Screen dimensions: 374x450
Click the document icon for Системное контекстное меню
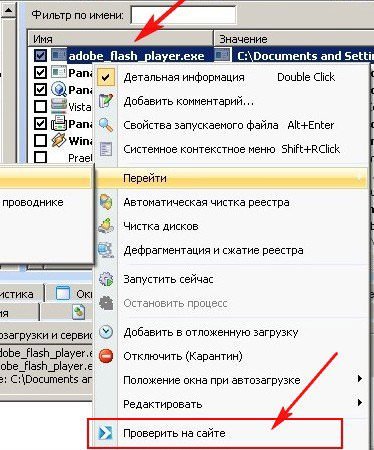106,149
